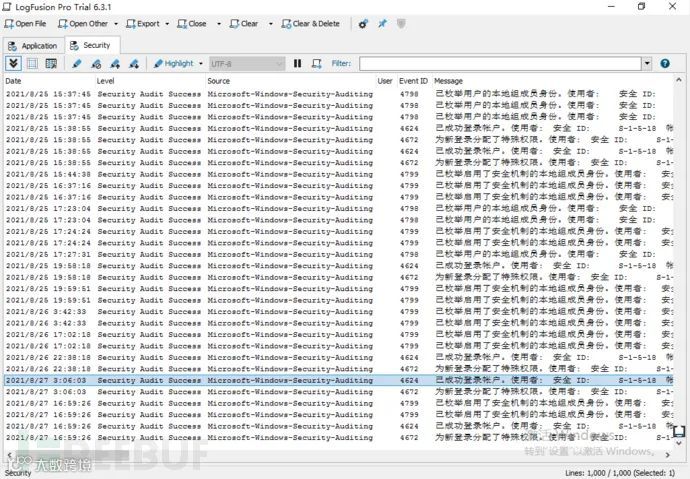Viewport: 690px width, 479px height.
Task: Click the LogFusion app icon in title bar
Action: (x=7, y=7)
